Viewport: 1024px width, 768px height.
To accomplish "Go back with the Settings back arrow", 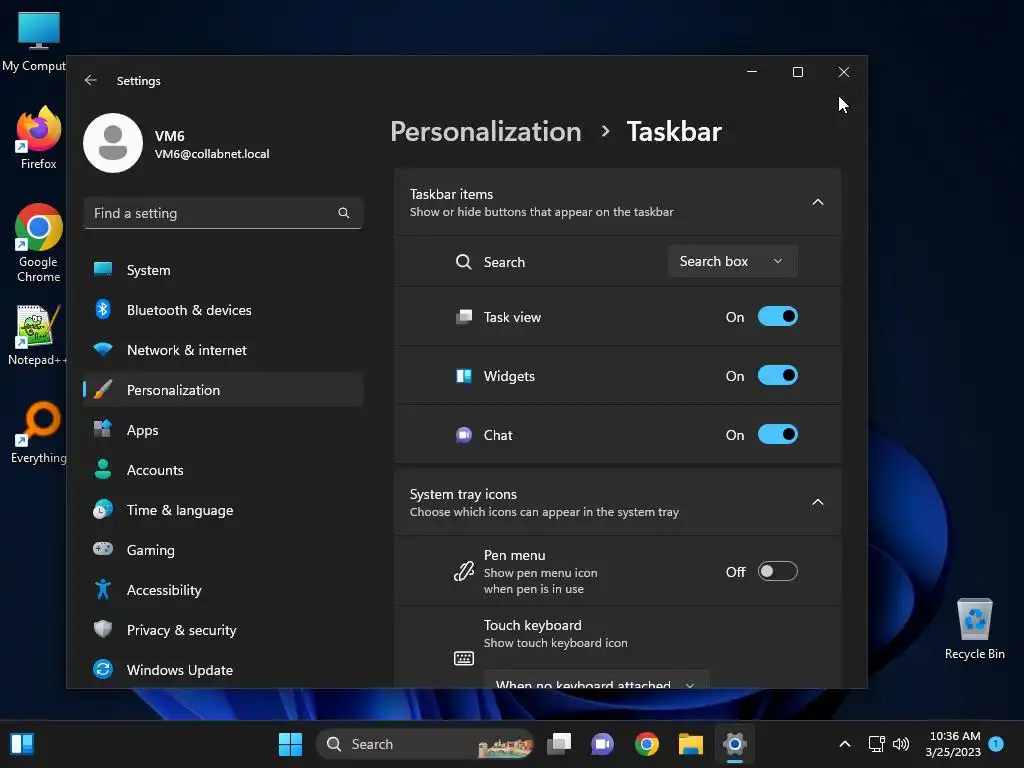I will [x=91, y=80].
